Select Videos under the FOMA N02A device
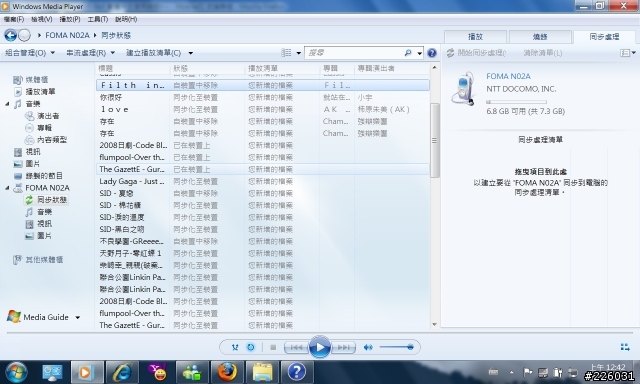The height and width of the screenshot is (384, 640). tap(38, 224)
